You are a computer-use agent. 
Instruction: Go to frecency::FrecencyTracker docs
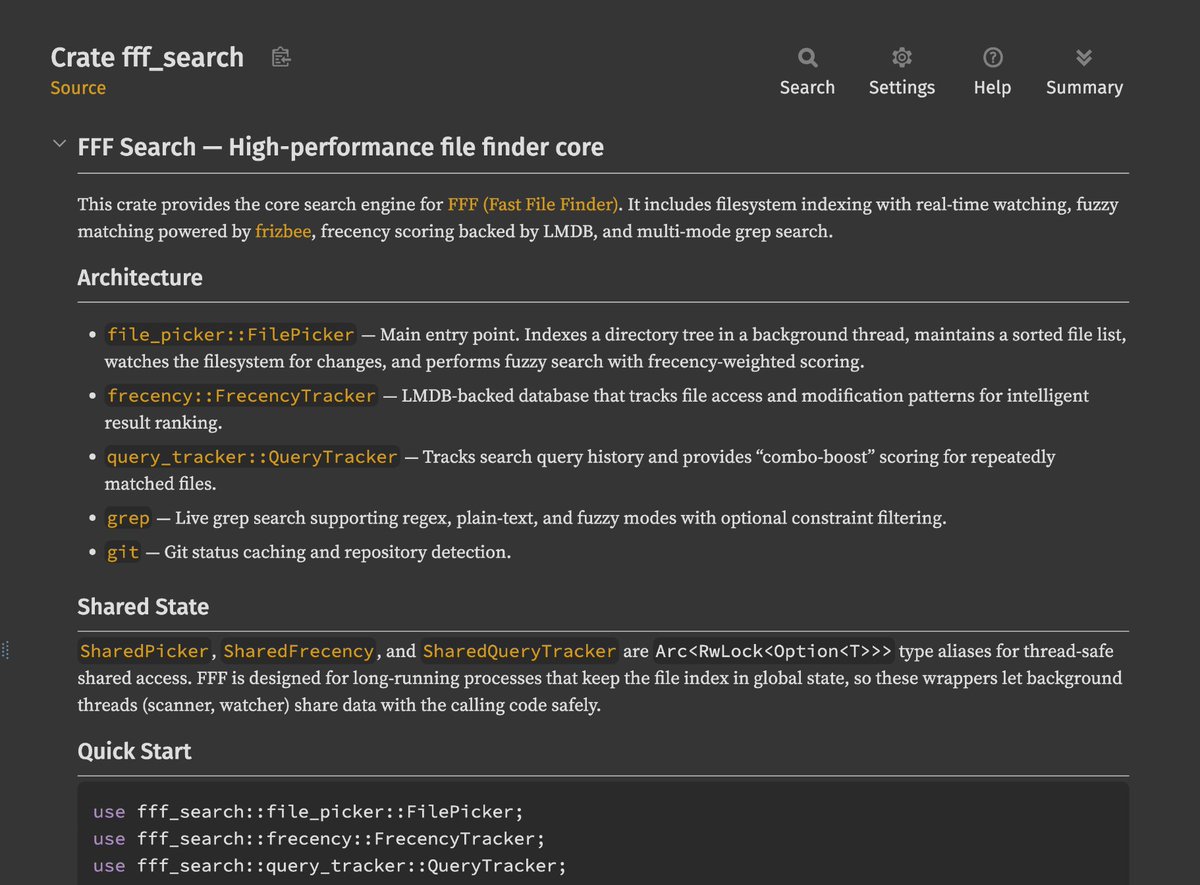click(242, 396)
